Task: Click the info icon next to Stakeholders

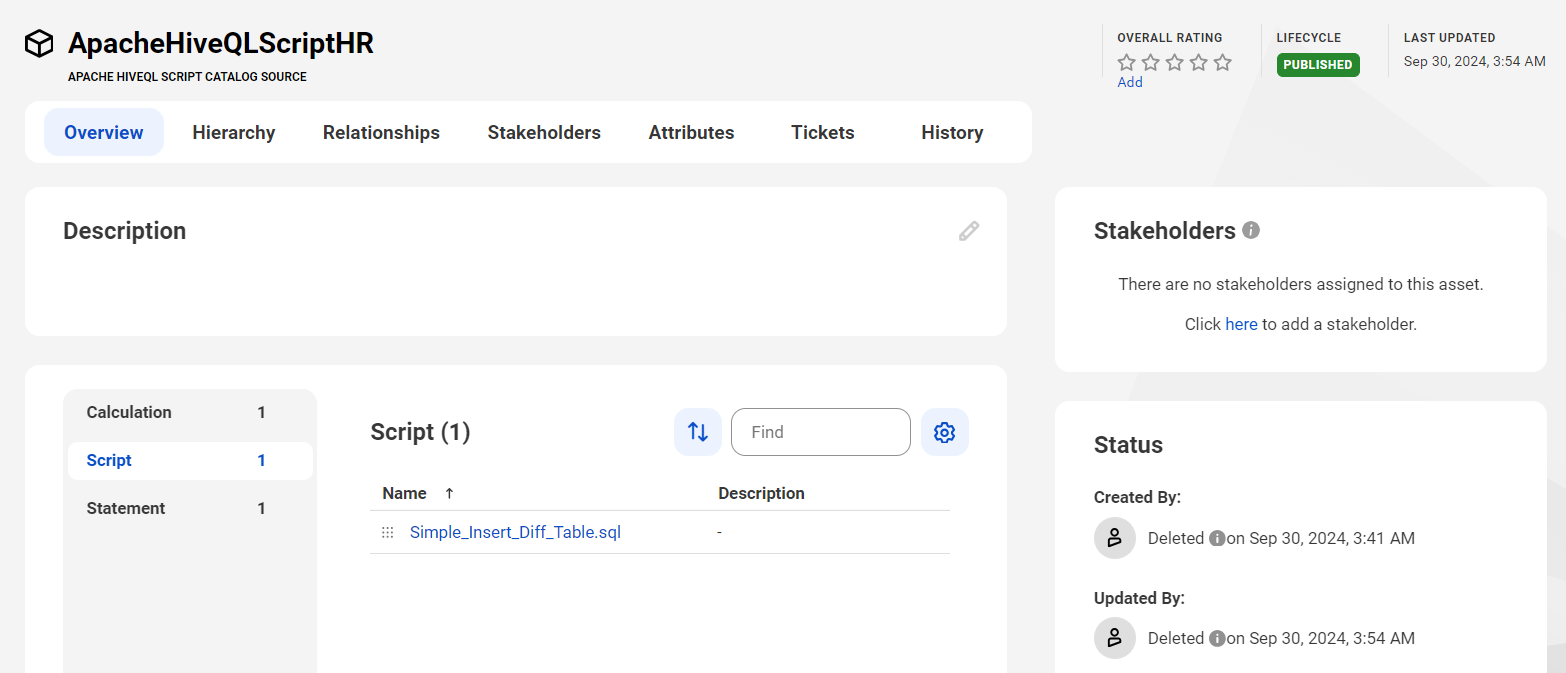Action: pyautogui.click(x=1251, y=230)
